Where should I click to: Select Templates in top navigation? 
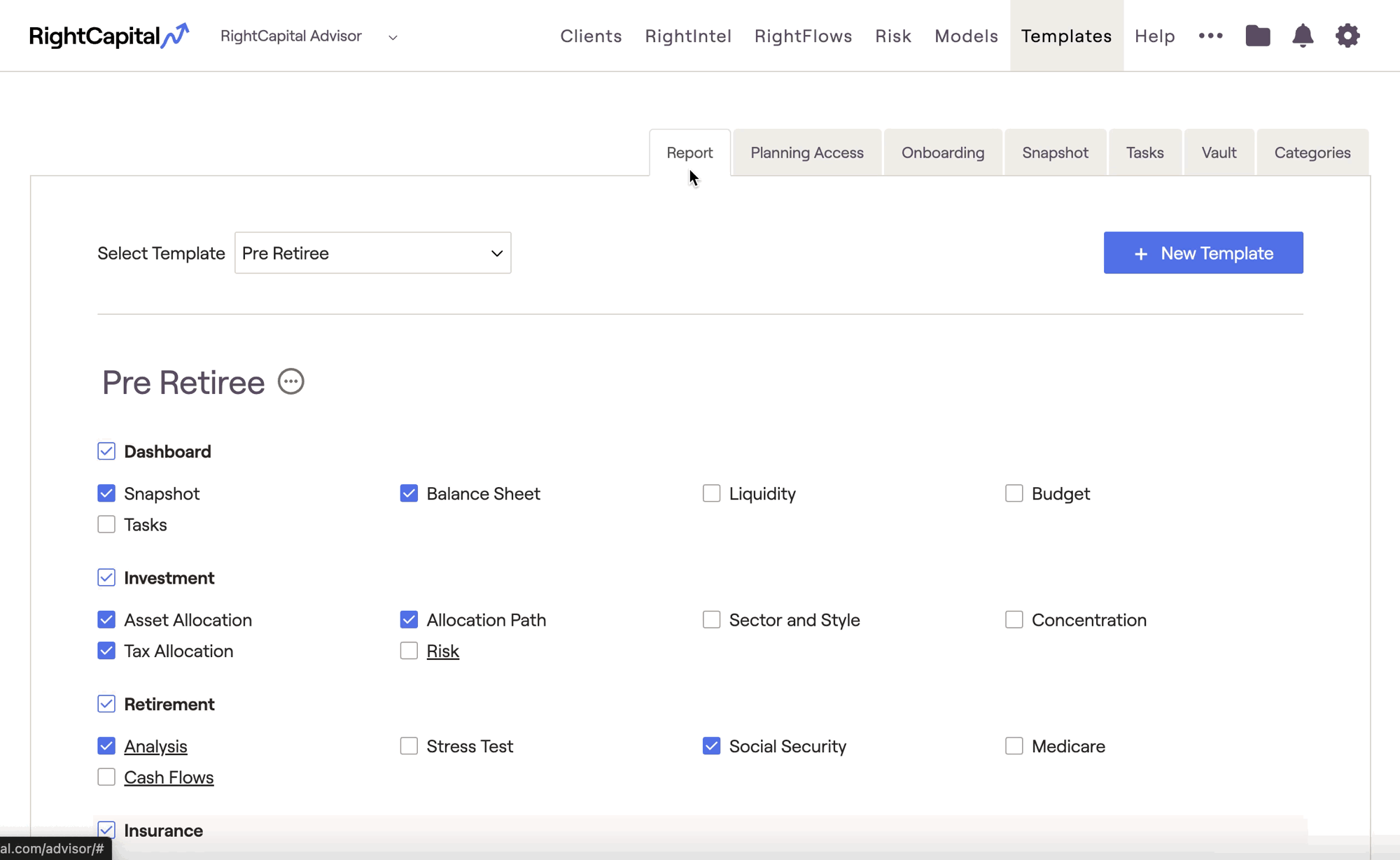click(1066, 36)
